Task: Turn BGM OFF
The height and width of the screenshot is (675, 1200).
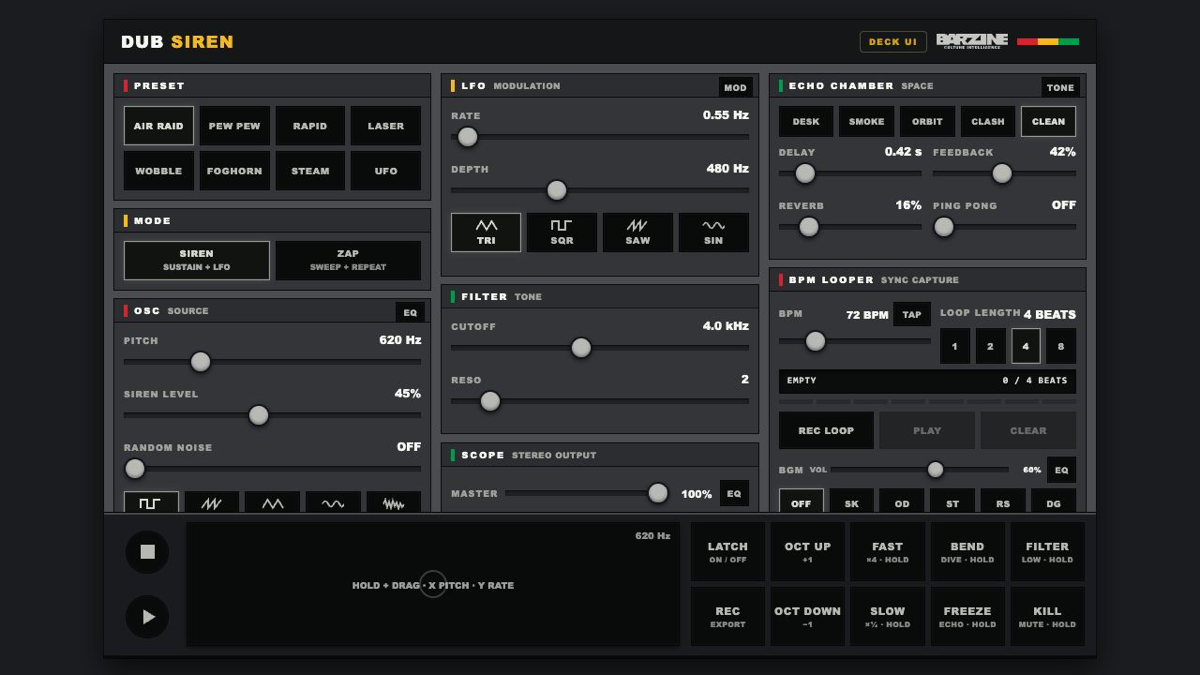Action: point(801,502)
